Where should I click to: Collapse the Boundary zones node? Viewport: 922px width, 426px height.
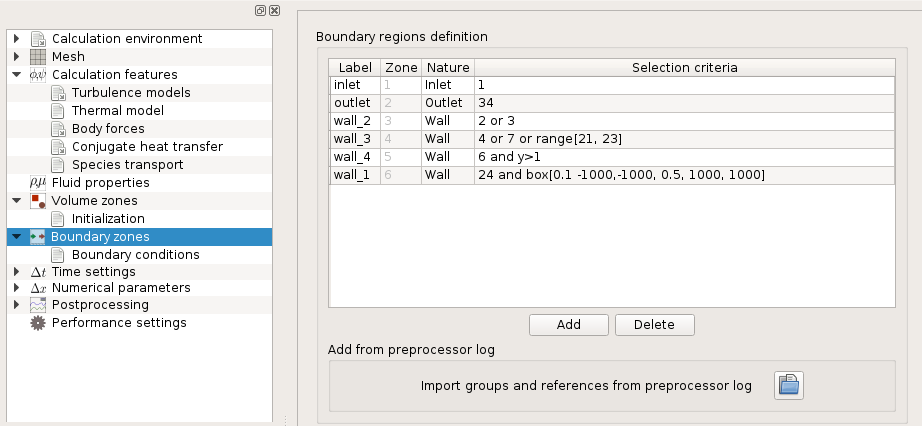click(16, 237)
